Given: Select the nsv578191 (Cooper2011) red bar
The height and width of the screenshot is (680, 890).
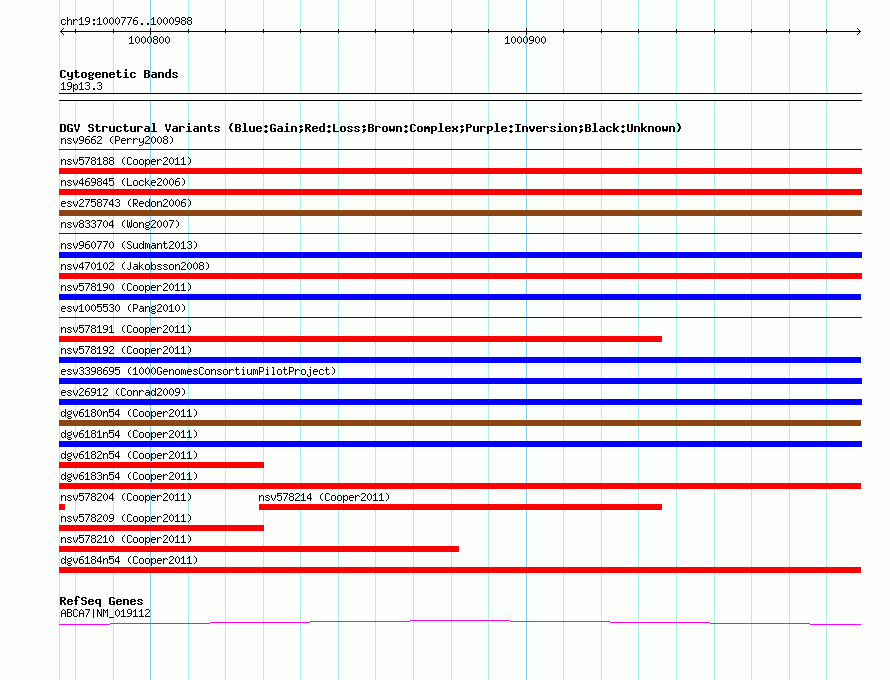Looking at the screenshot, I should tap(360, 339).
